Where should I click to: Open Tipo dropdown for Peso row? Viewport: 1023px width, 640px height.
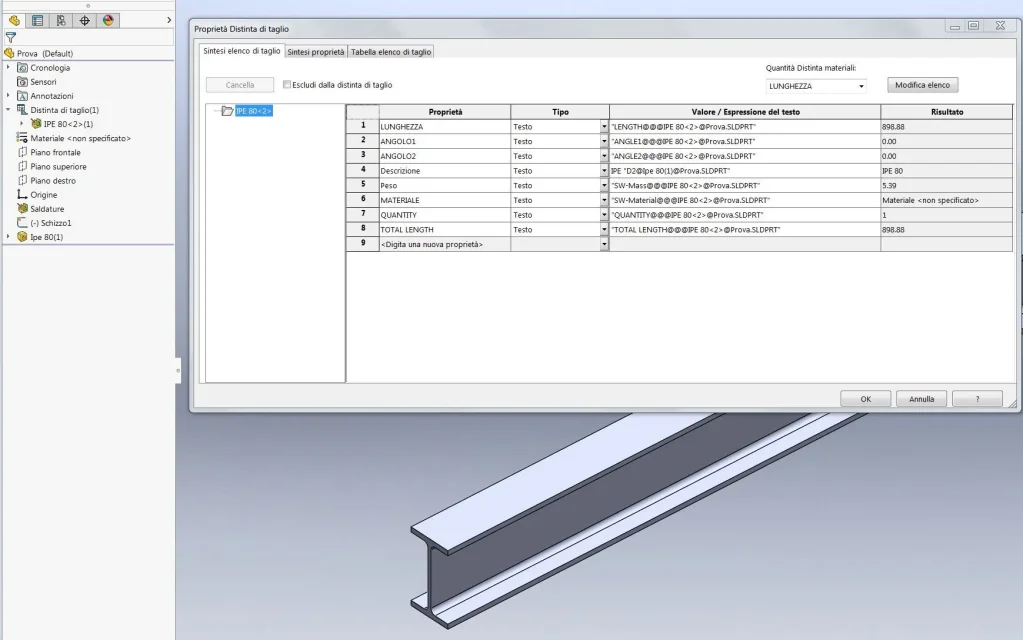point(603,185)
